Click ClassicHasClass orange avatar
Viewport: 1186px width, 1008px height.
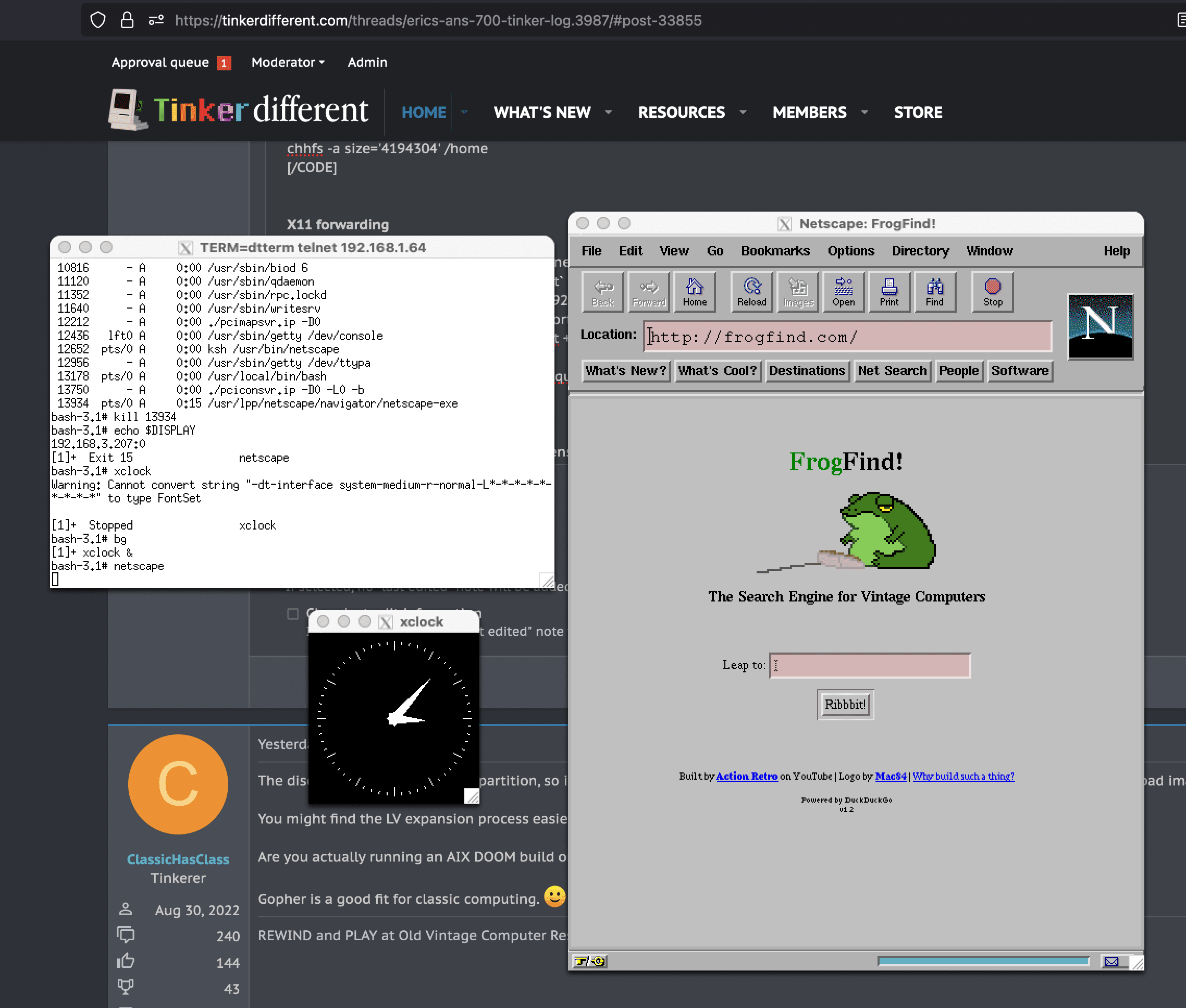tap(178, 784)
